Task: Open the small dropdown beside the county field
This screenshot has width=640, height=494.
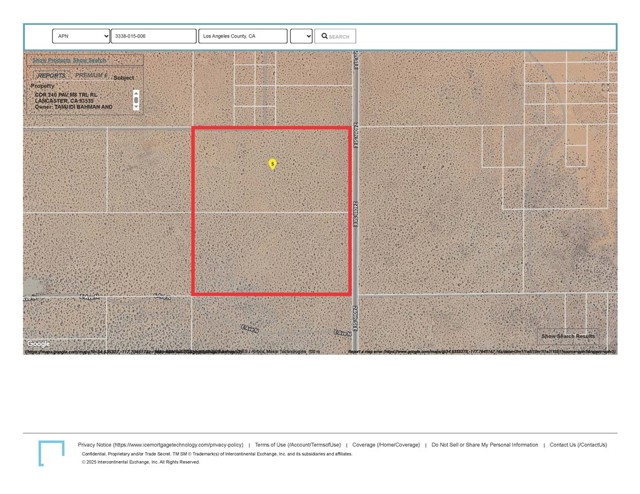Action: [301, 36]
